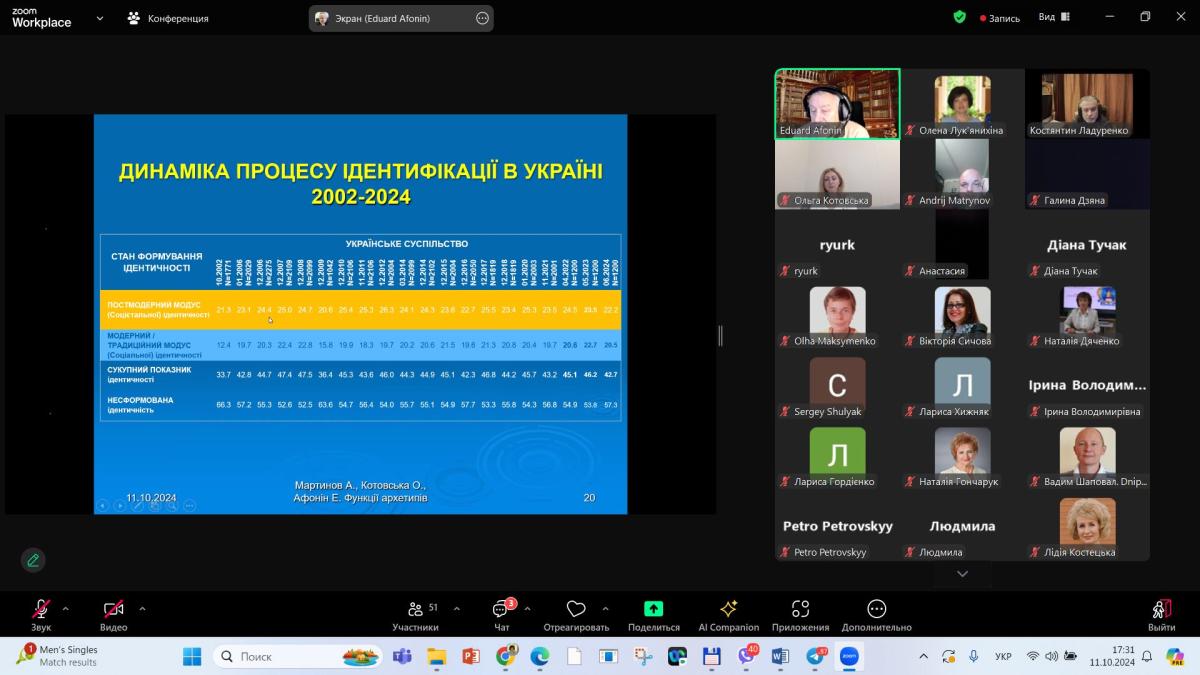Open screen share options for Экран (Eduard Afonin)

(483, 18)
